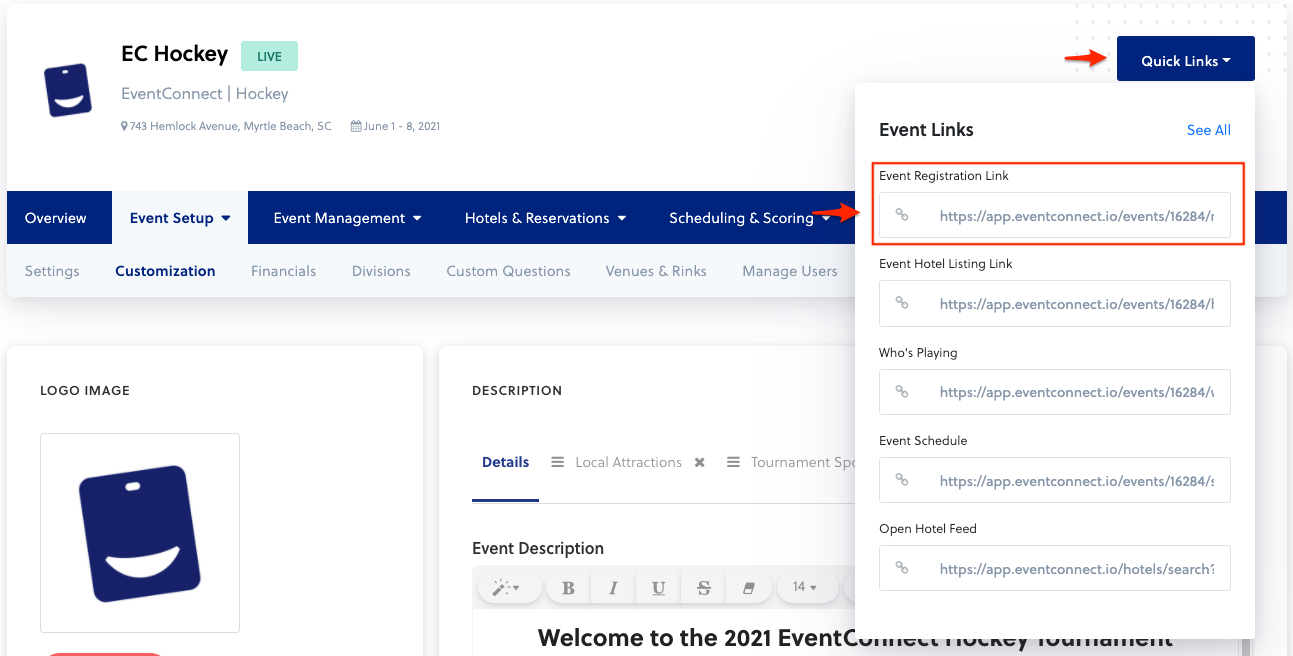
Task: Click the drag handle beside Local Attractions
Action: click(x=557, y=462)
